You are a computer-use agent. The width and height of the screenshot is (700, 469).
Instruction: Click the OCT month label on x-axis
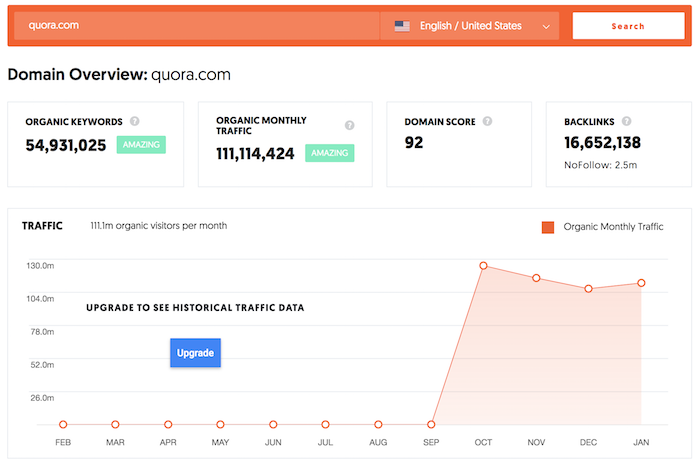pos(483,442)
